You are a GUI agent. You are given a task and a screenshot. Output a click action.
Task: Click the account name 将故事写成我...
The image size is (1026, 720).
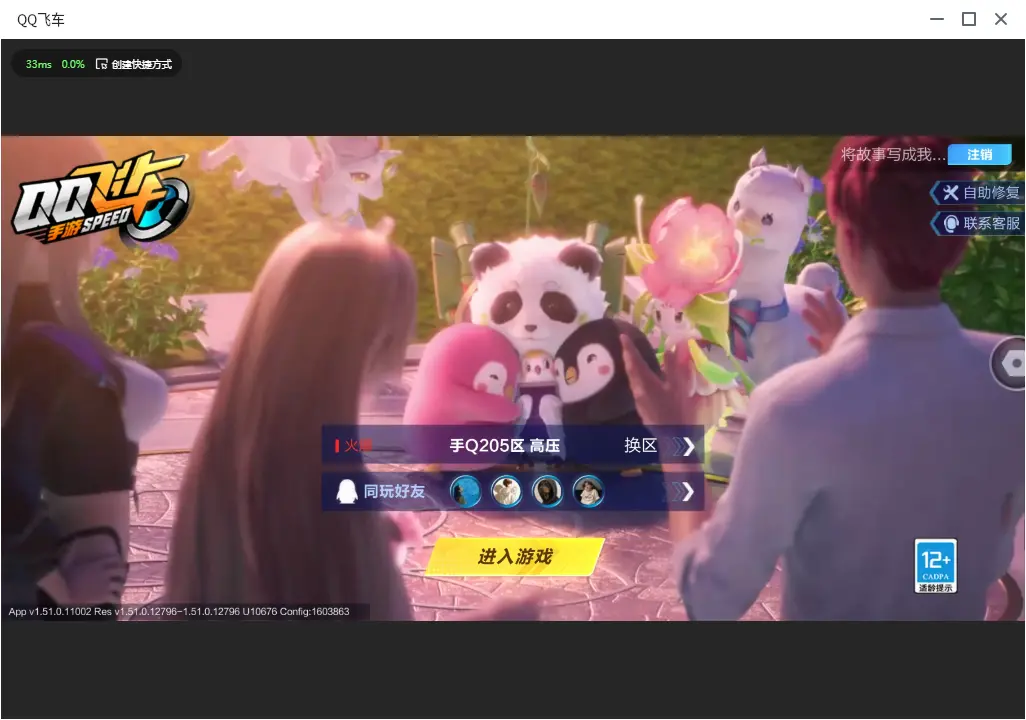point(893,154)
